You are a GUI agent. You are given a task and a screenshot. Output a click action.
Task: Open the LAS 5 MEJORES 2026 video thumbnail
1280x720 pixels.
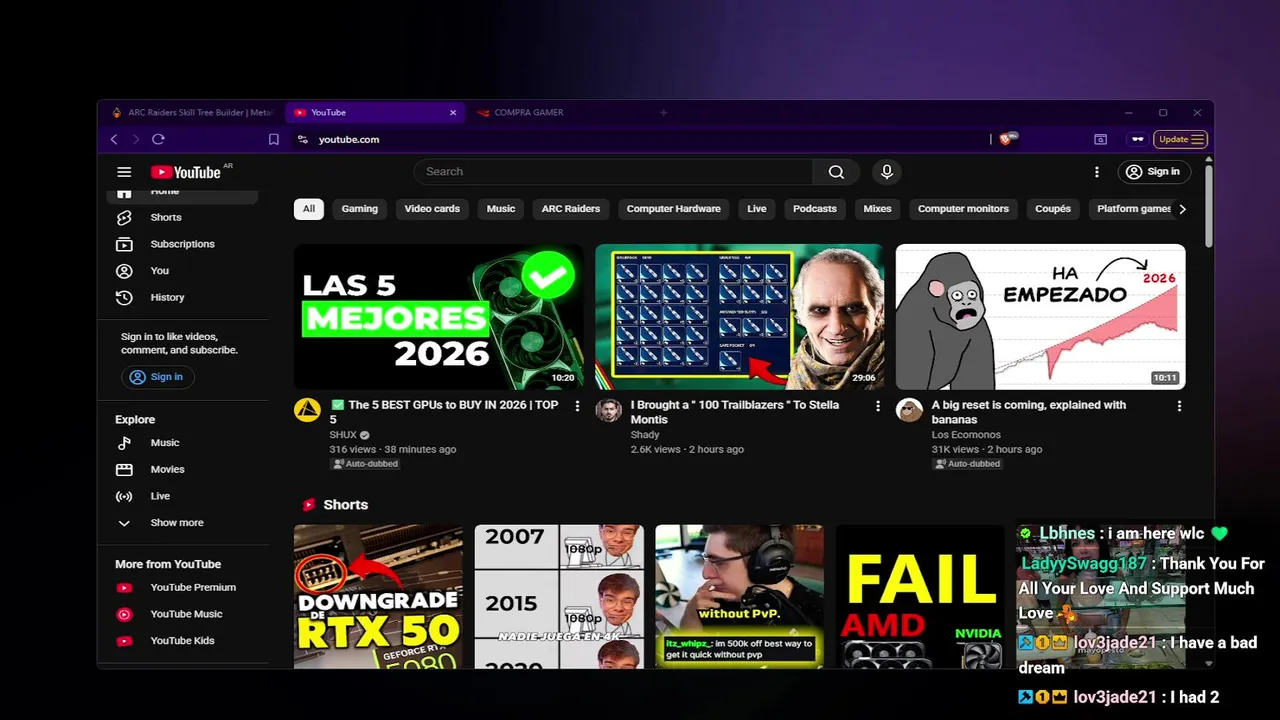click(439, 317)
